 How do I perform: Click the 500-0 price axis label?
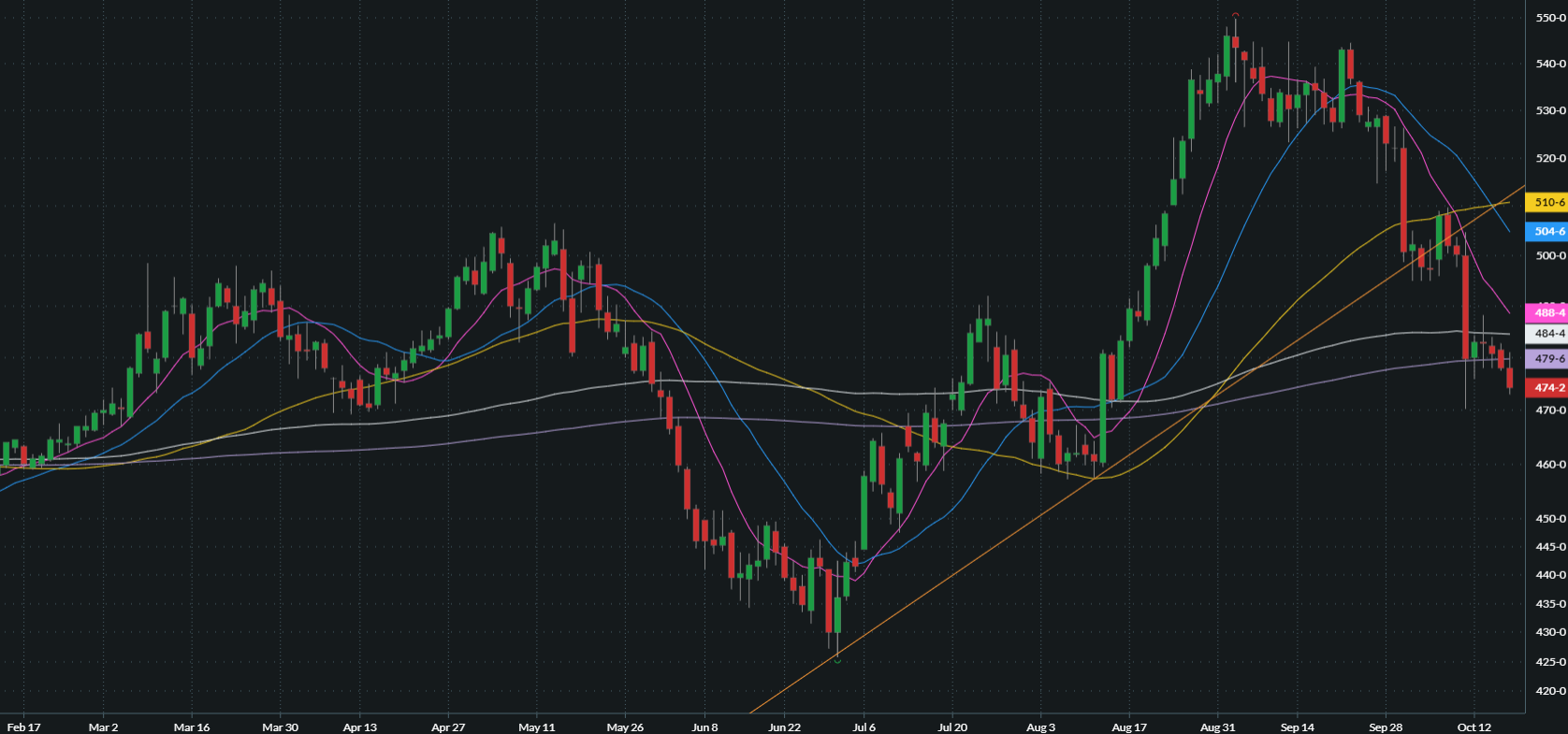coord(1550,255)
